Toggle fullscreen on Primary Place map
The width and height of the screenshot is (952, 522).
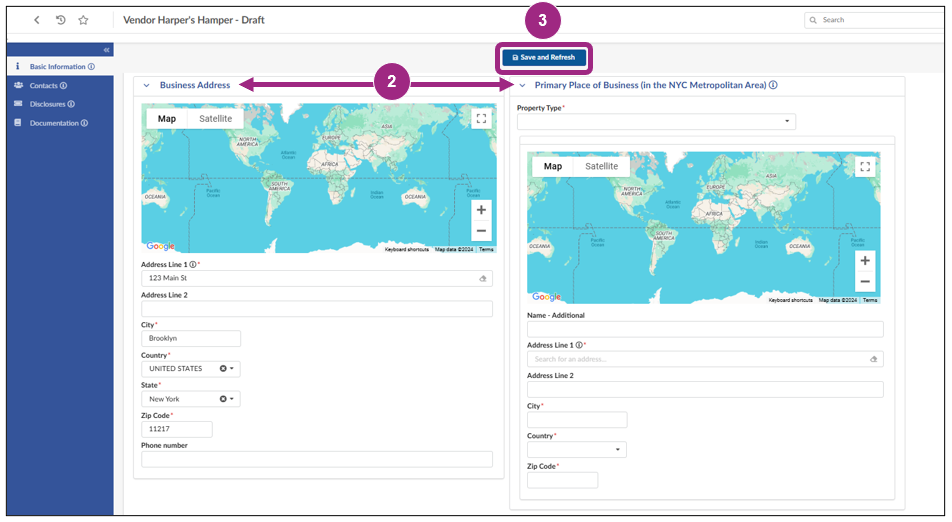[x=865, y=167]
